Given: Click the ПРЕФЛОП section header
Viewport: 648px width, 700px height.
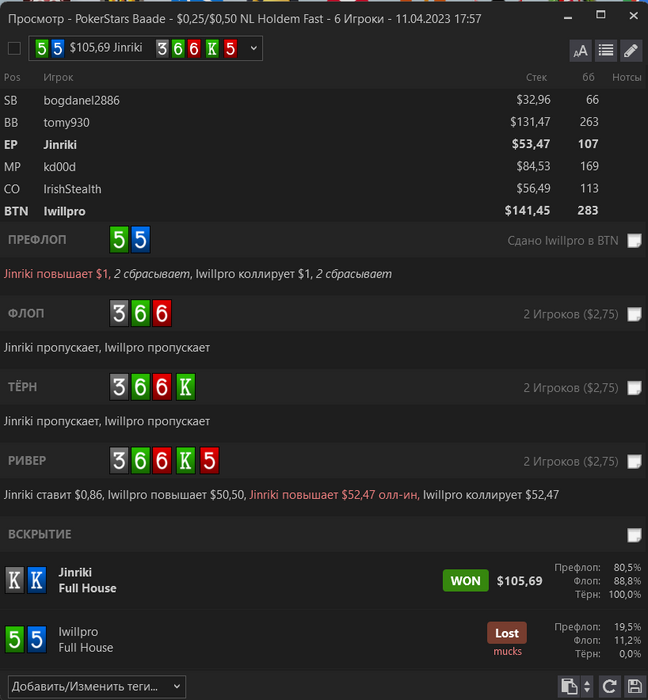Looking at the screenshot, I should coord(37,240).
